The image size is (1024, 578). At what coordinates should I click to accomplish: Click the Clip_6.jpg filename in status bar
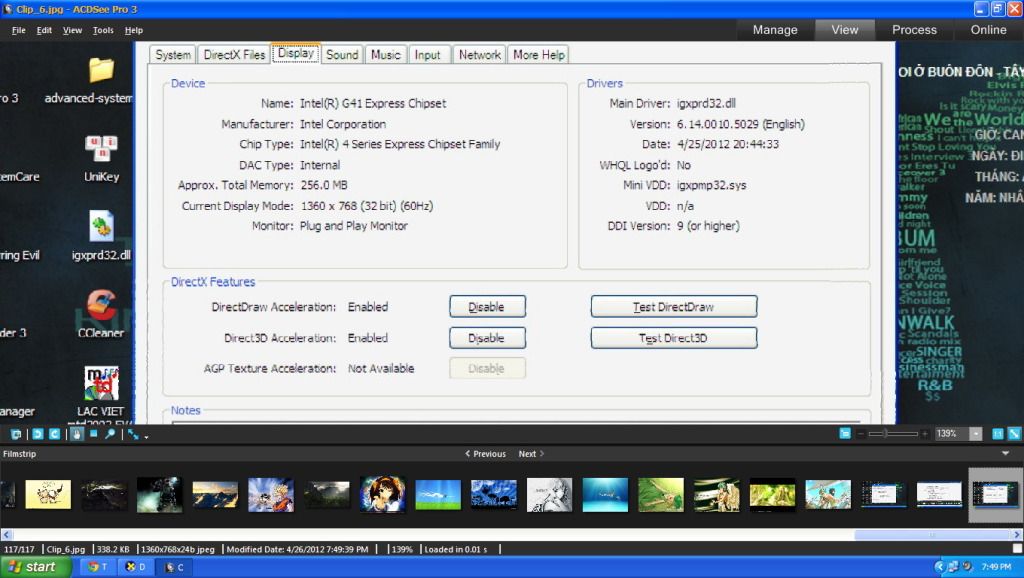[66, 549]
